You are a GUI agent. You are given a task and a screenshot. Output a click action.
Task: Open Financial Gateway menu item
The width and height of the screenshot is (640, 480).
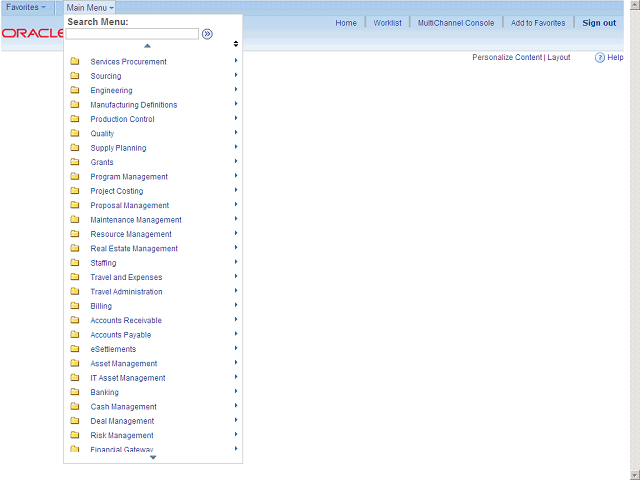[122, 449]
